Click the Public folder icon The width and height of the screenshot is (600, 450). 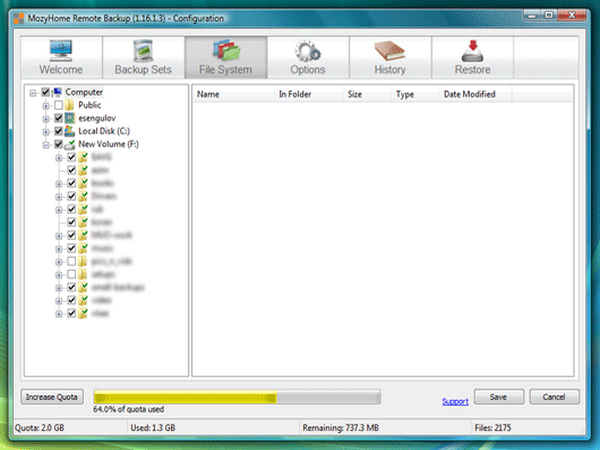click(70, 105)
